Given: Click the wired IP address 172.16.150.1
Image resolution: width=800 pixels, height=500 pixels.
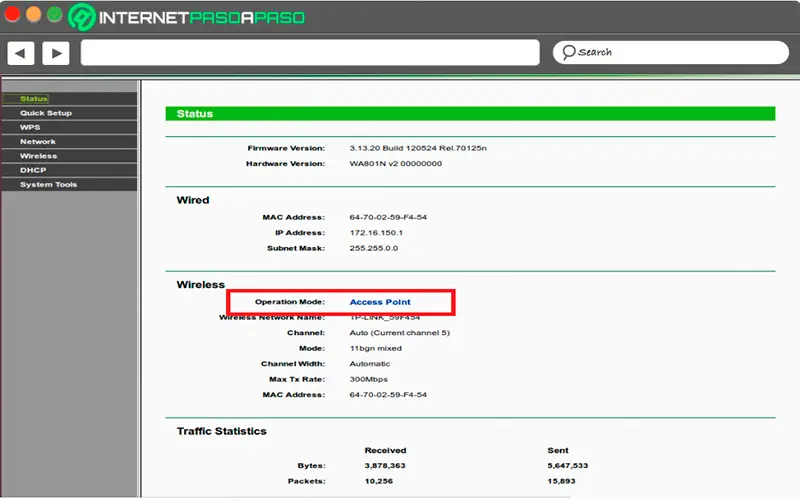Looking at the screenshot, I should [x=376, y=233].
